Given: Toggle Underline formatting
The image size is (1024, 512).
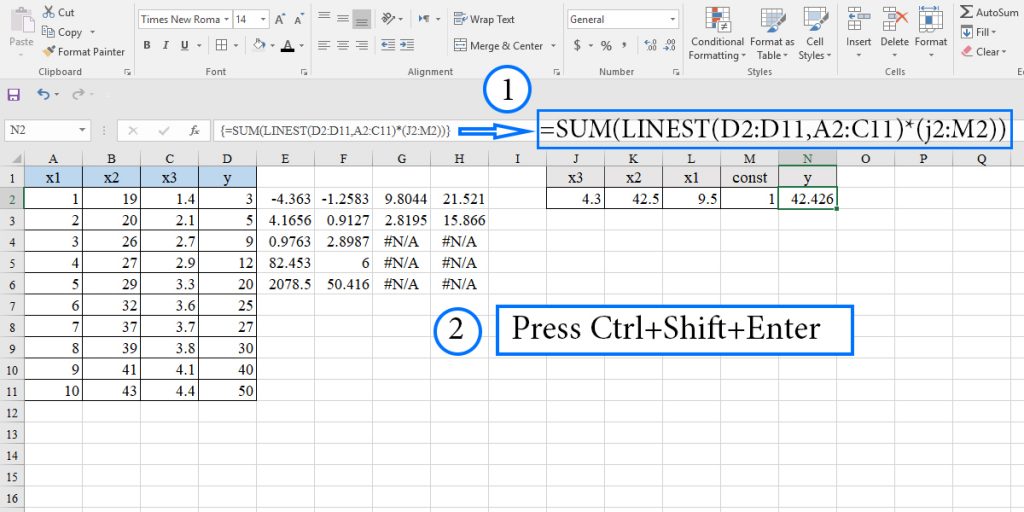Looking at the screenshot, I should point(184,45).
